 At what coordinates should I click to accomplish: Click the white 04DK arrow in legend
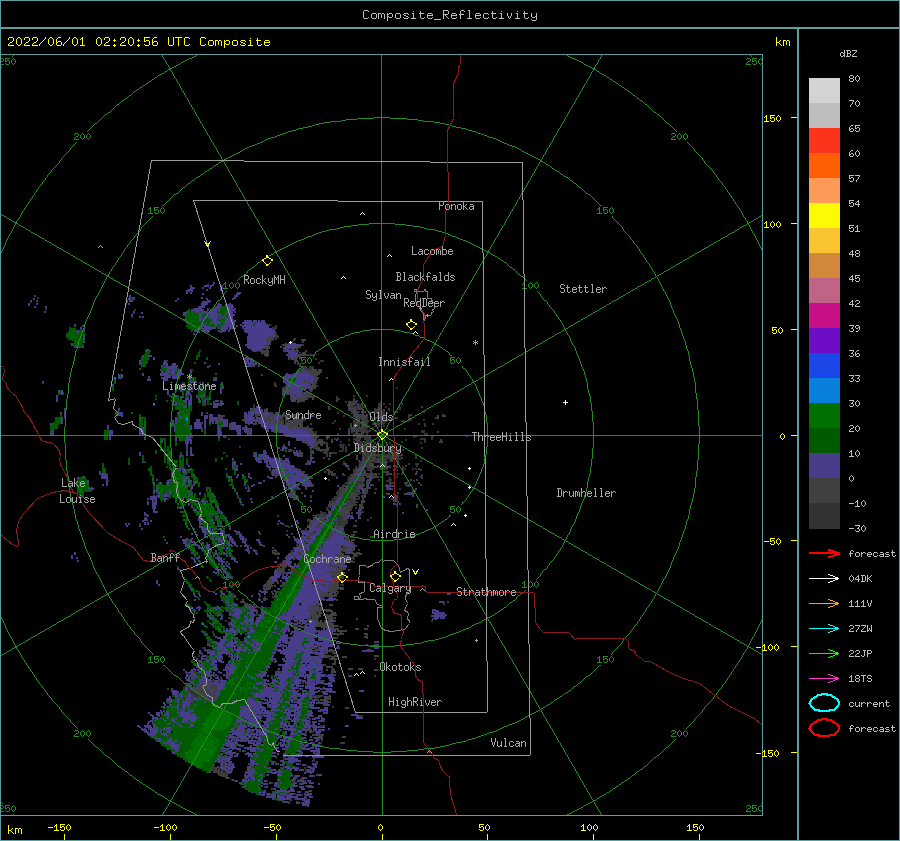click(x=824, y=578)
